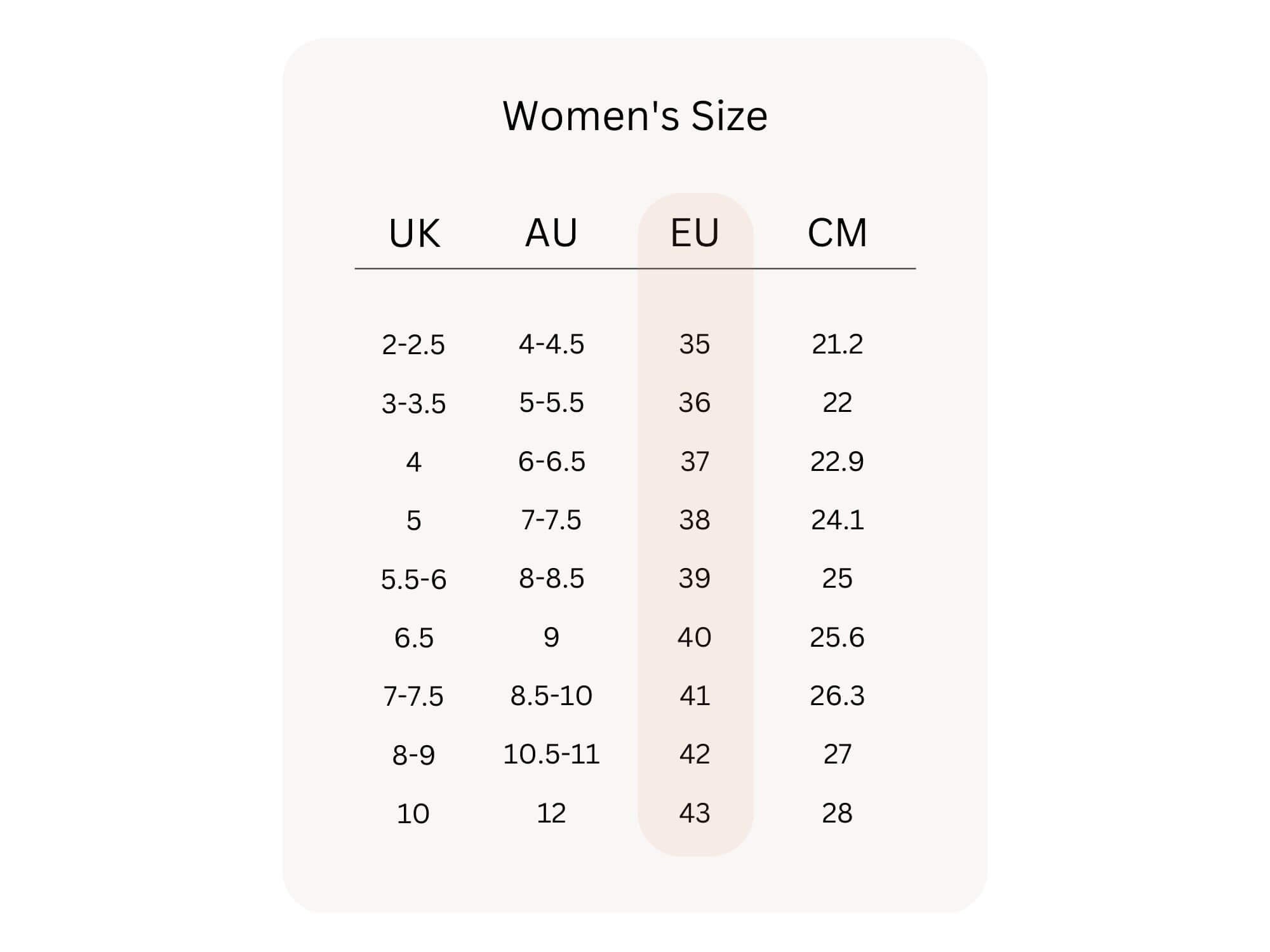
Task: Pick AU size 10.5-11 cell
Action: coord(551,755)
